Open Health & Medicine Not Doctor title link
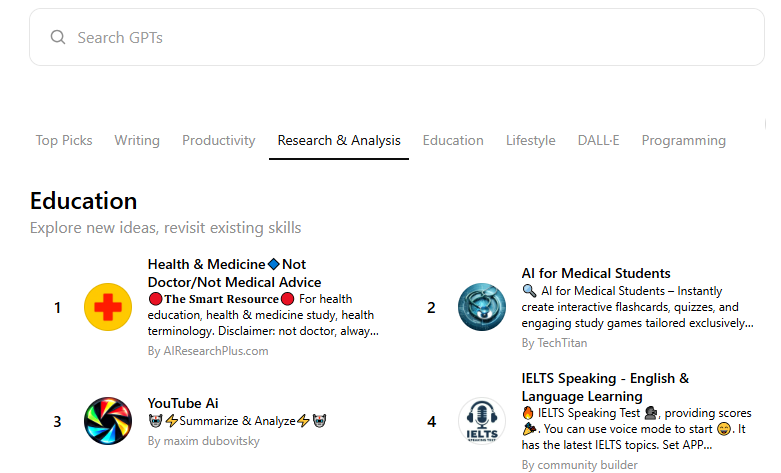The height and width of the screenshot is (473, 781). point(234,273)
